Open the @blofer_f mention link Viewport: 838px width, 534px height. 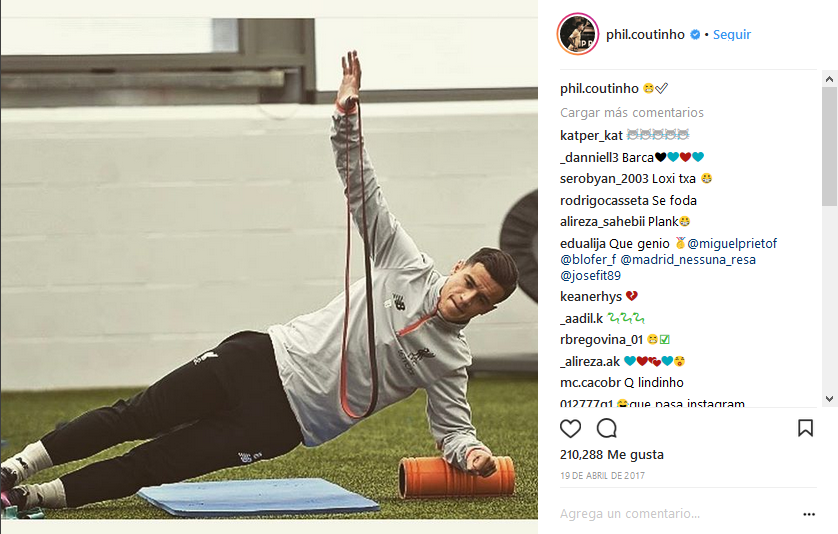pos(588,260)
